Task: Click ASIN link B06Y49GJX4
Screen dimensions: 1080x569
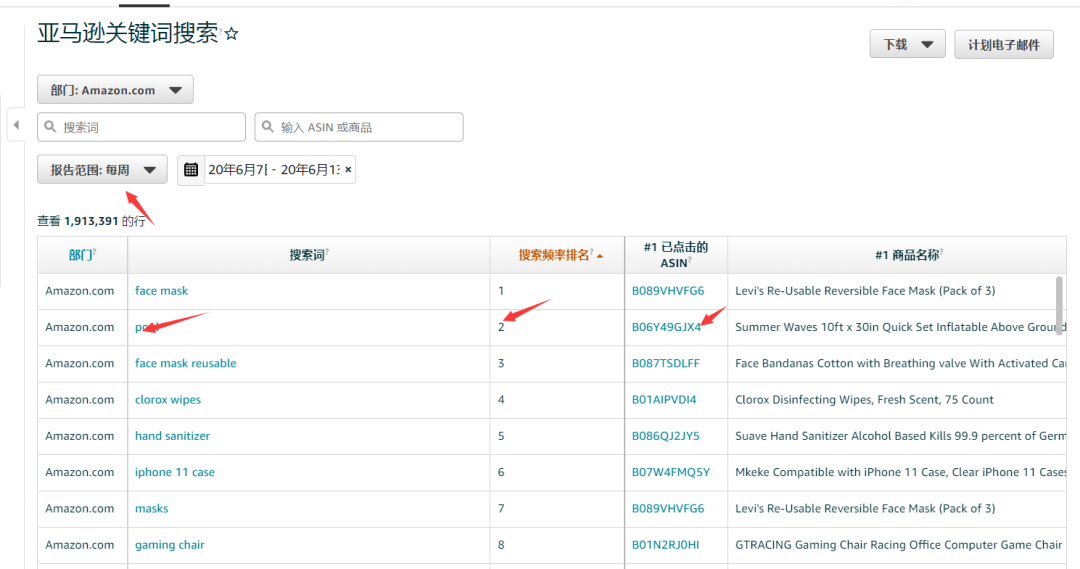Action: (666, 327)
